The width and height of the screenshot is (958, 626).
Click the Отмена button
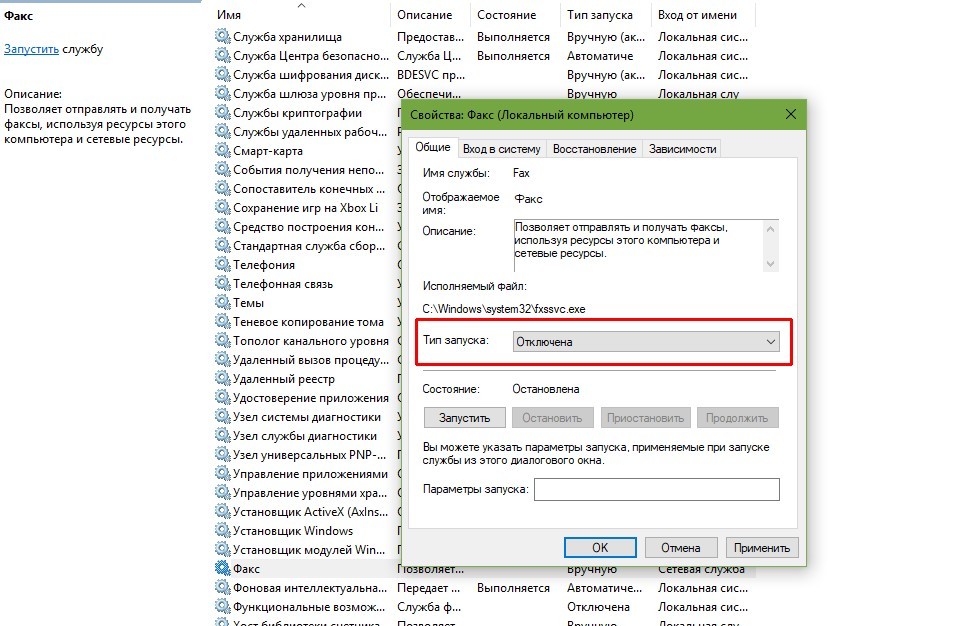click(681, 547)
